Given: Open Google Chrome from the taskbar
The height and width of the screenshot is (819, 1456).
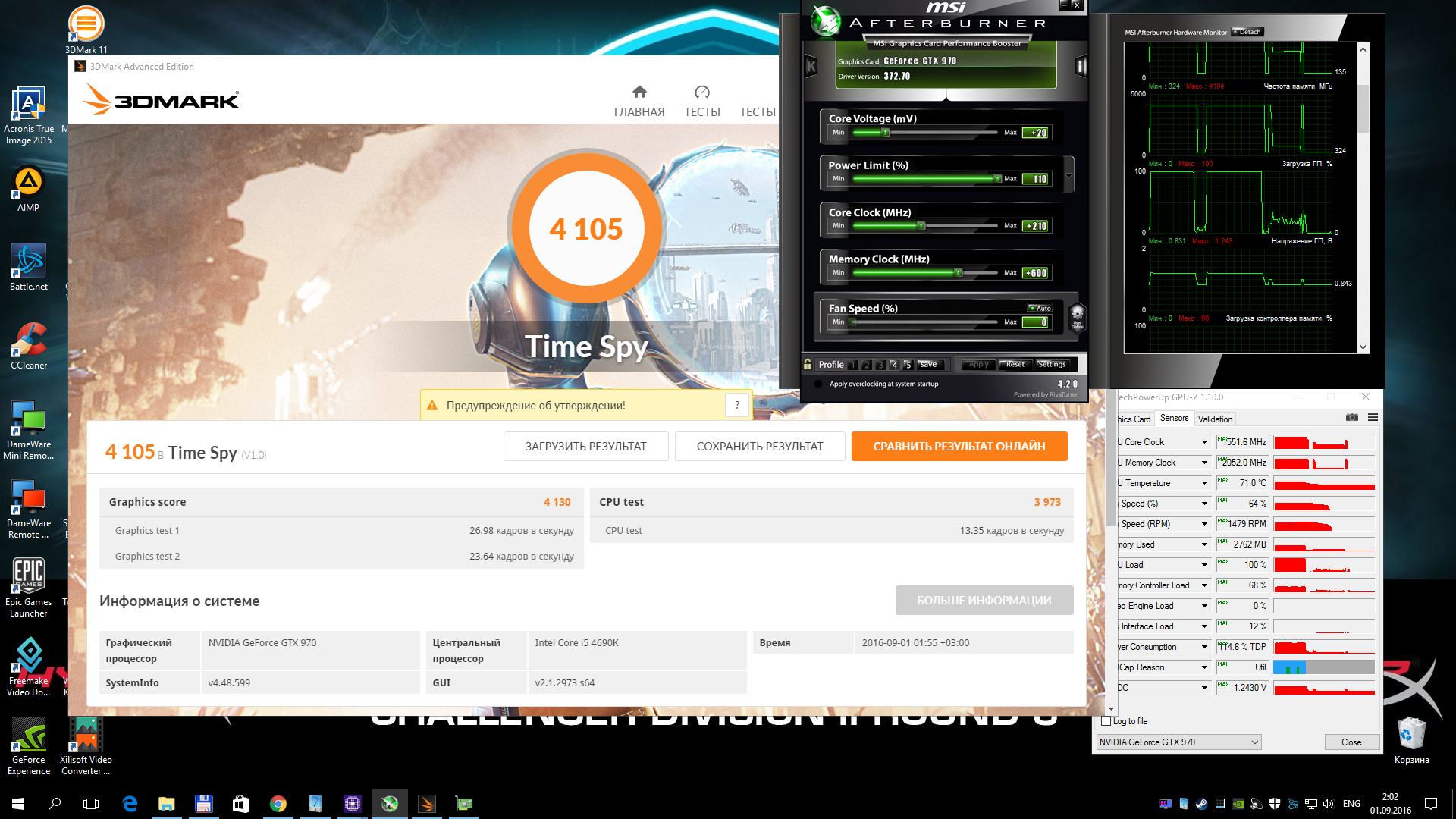Looking at the screenshot, I should tap(278, 804).
